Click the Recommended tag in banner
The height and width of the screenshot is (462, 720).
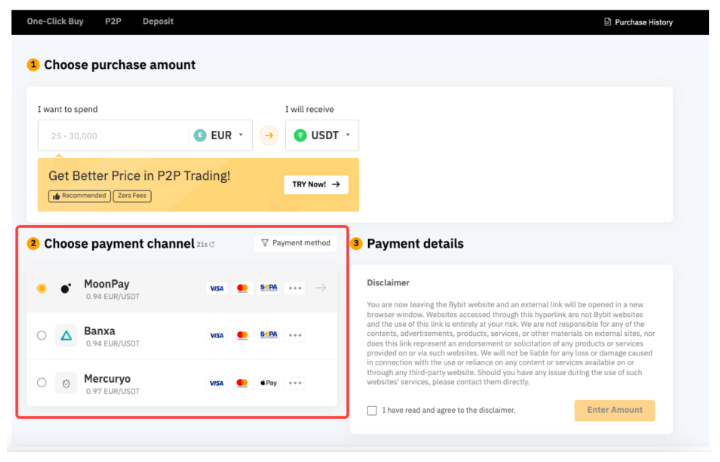(x=79, y=196)
